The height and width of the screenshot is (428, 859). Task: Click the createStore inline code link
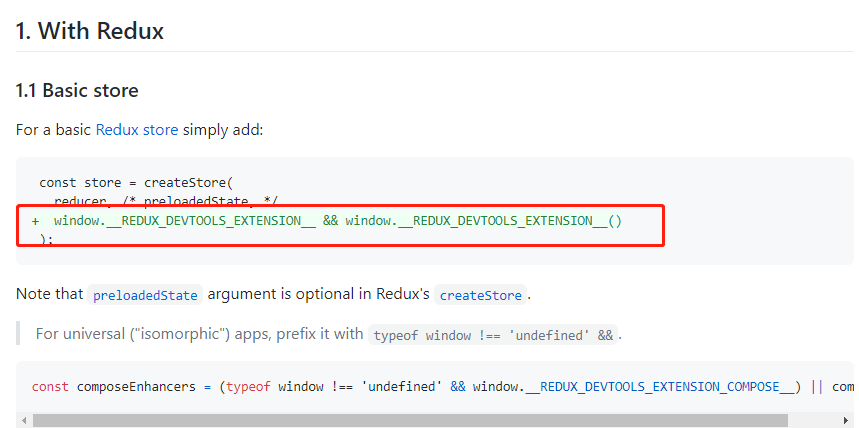coord(481,295)
